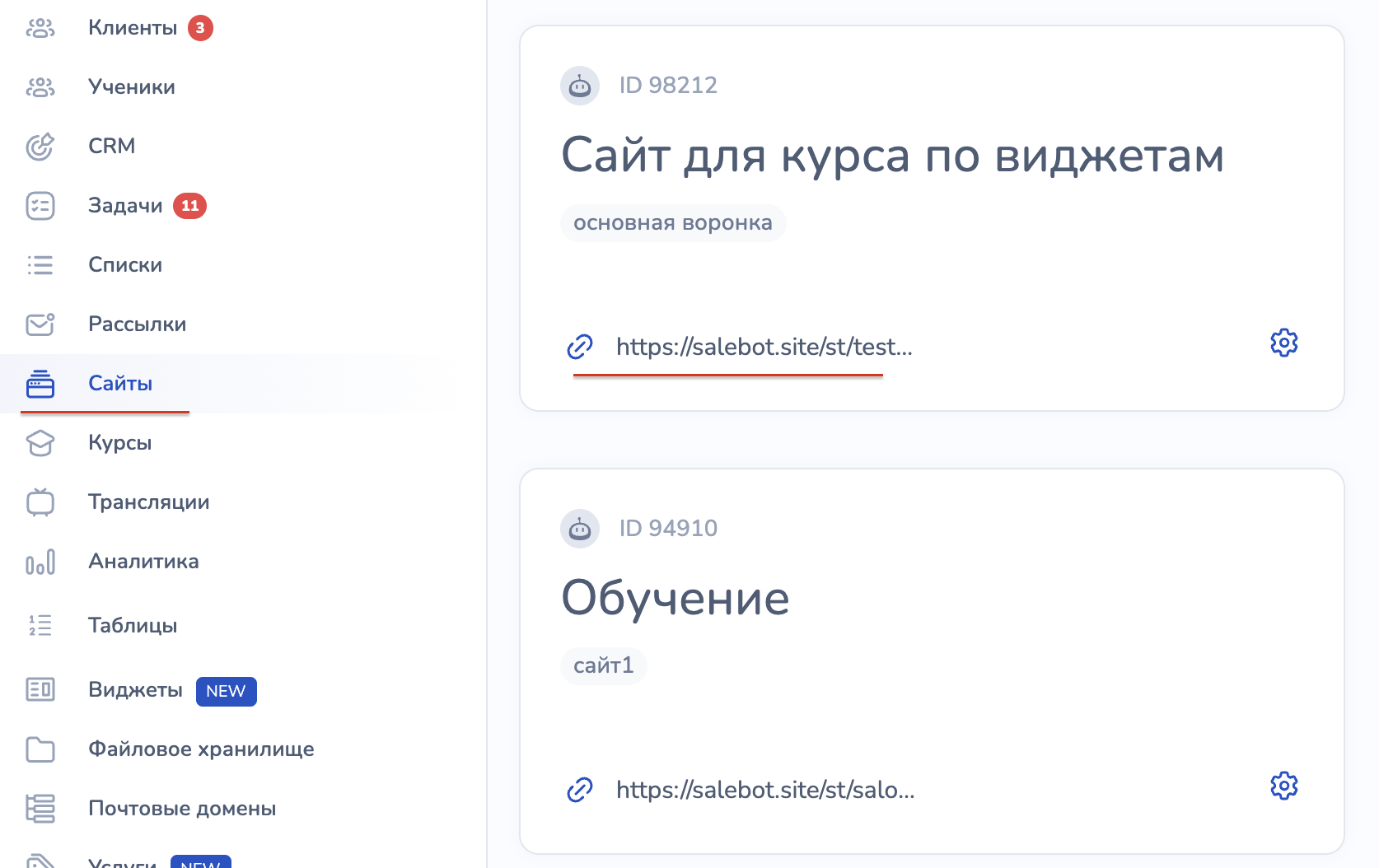Click the основная воронка tag
1379x868 pixels.
click(672, 223)
